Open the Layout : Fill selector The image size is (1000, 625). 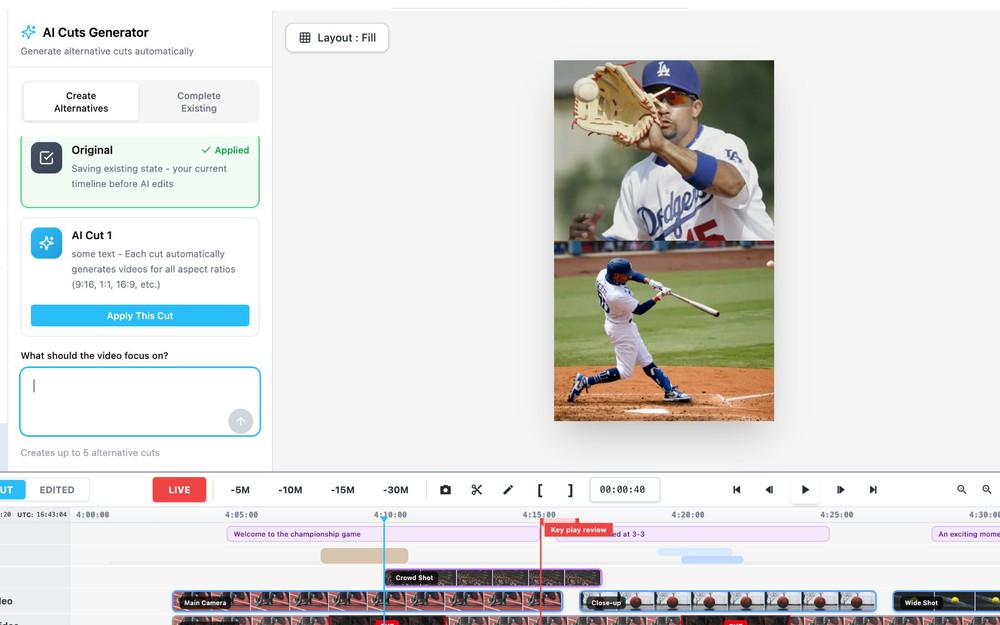click(337, 38)
